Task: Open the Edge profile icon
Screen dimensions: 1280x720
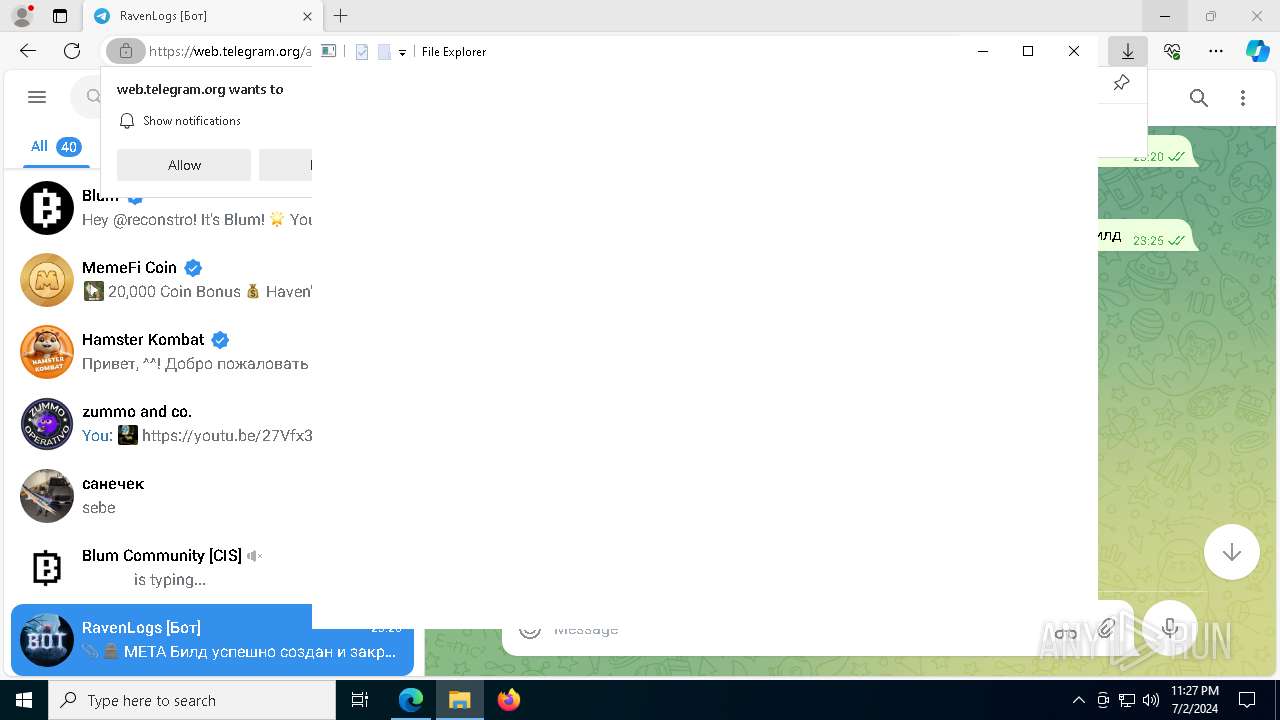Action: click(21, 16)
